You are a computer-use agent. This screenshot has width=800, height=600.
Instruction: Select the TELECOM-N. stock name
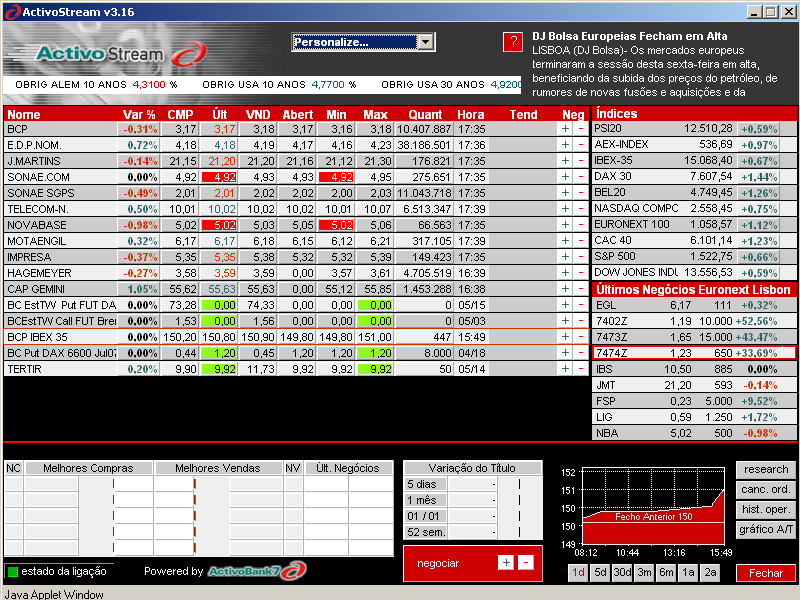point(38,209)
